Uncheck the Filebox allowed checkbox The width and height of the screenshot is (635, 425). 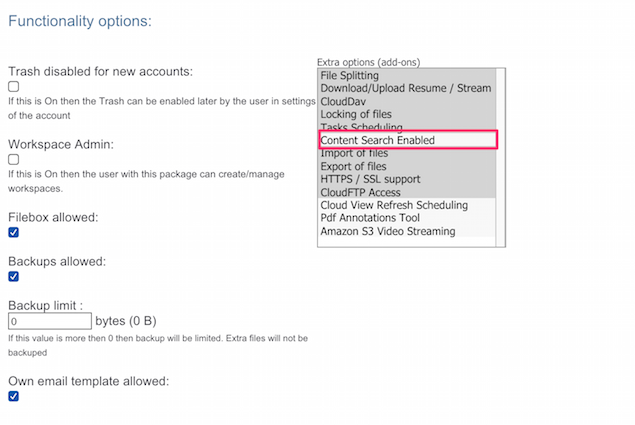14,232
